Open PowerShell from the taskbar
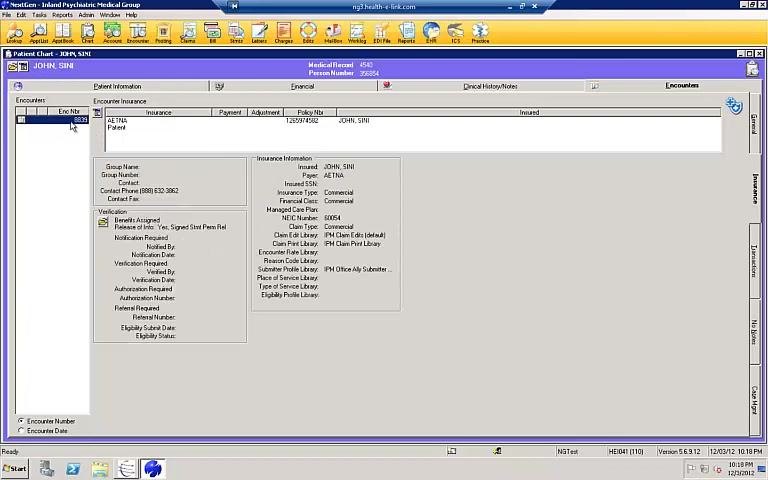 73,469
